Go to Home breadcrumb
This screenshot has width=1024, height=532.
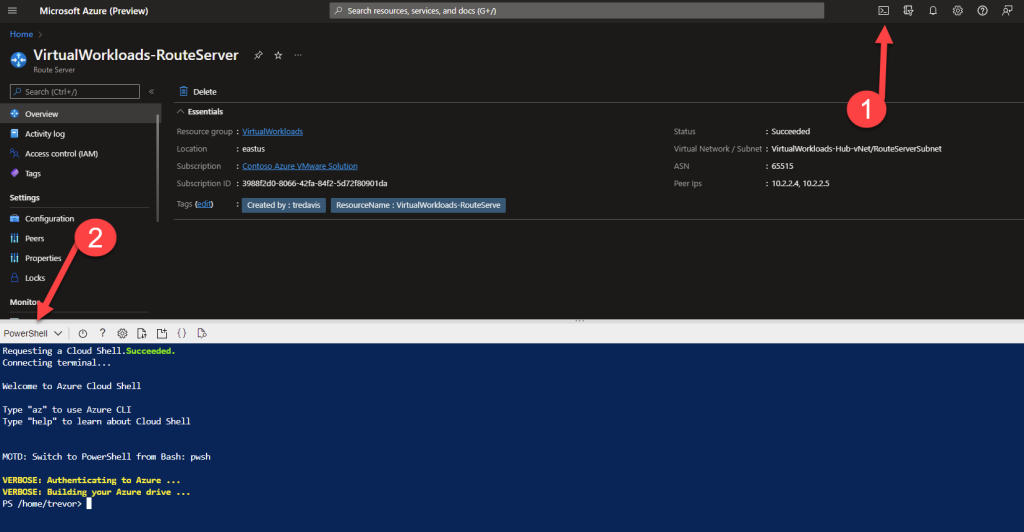21,34
